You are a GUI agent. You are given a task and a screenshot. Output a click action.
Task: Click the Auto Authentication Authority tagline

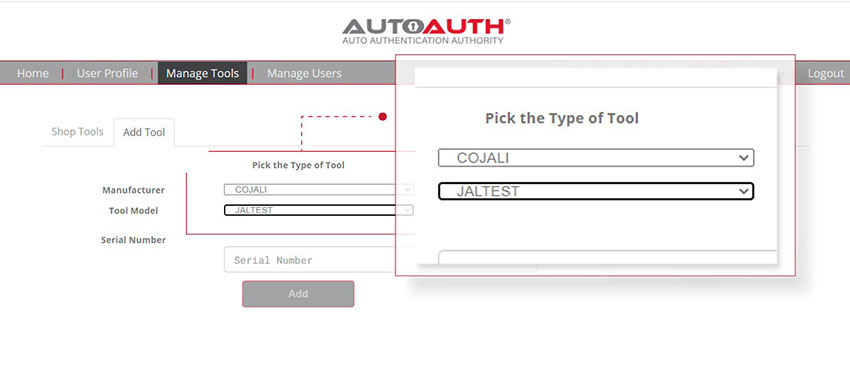[423, 41]
